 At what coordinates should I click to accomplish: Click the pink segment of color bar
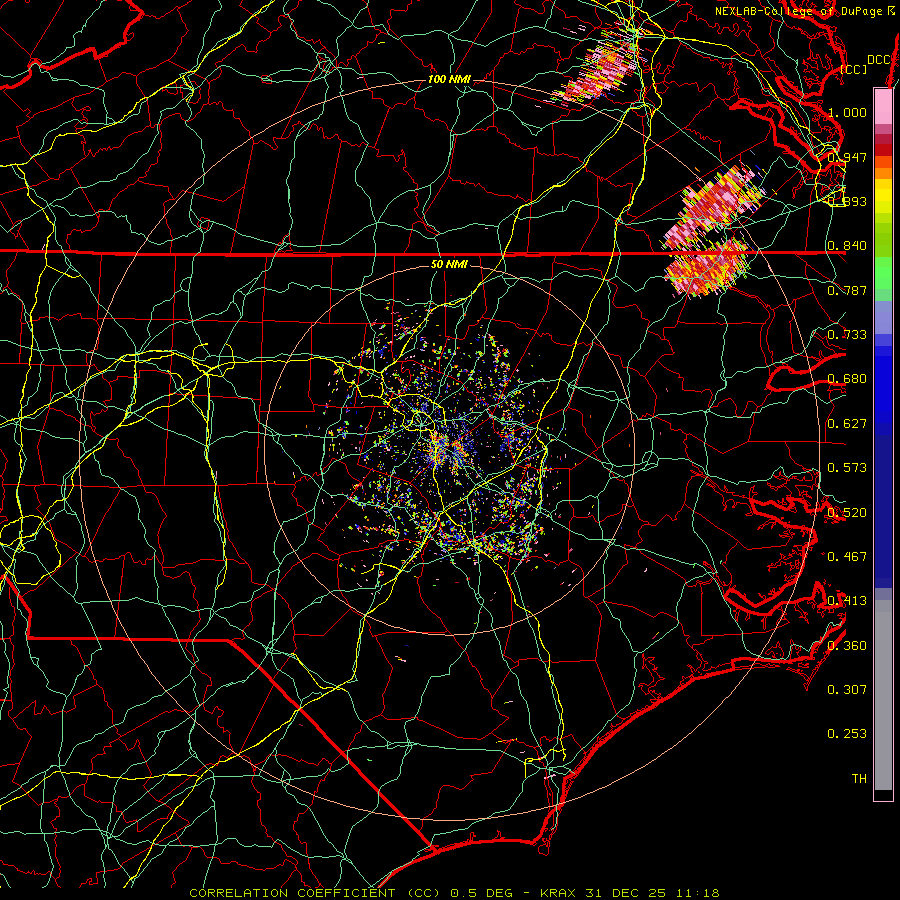(x=883, y=107)
